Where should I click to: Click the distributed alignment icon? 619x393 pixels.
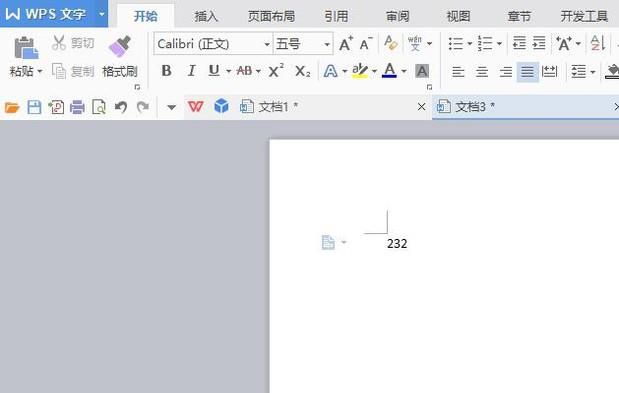(x=550, y=71)
